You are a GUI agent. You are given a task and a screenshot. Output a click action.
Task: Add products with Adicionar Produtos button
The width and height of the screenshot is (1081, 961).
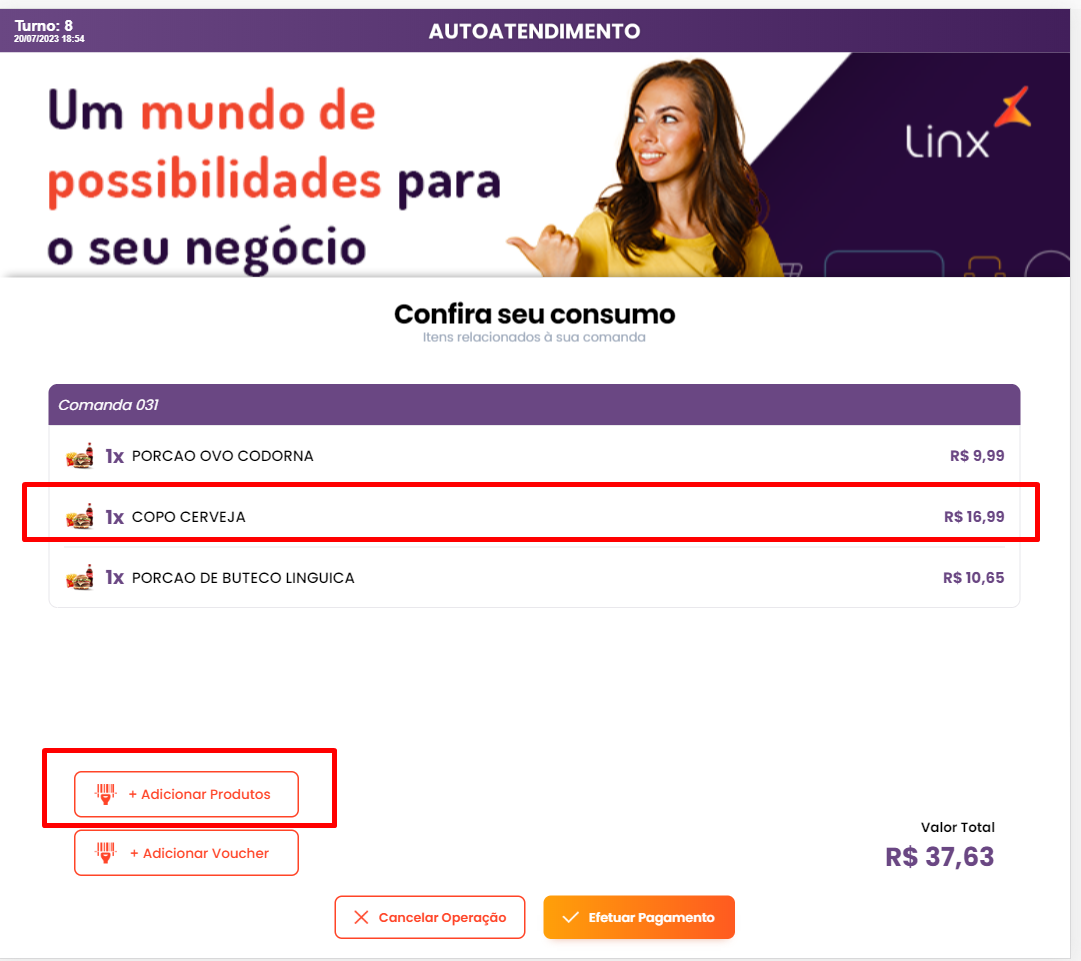tap(186, 794)
